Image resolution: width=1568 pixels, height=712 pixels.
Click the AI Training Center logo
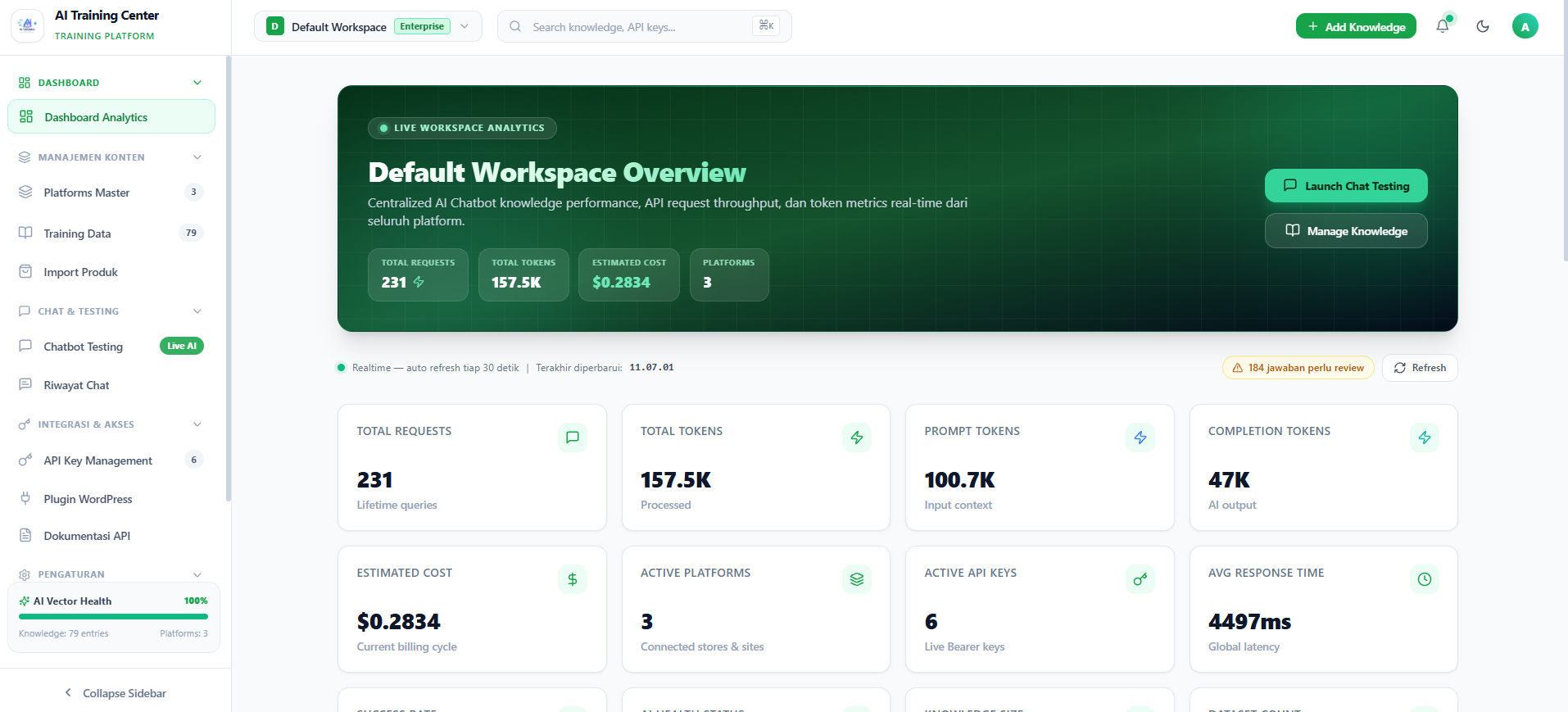28,25
